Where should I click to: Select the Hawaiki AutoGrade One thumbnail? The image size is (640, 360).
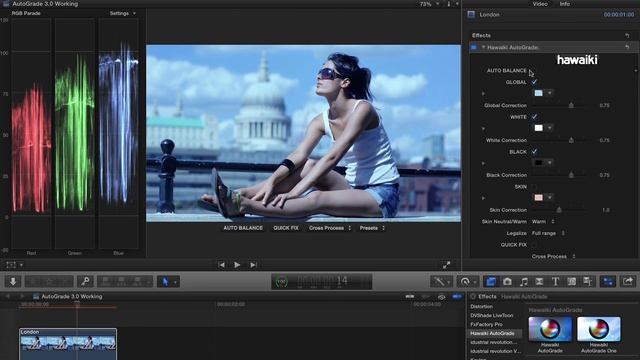coord(599,329)
